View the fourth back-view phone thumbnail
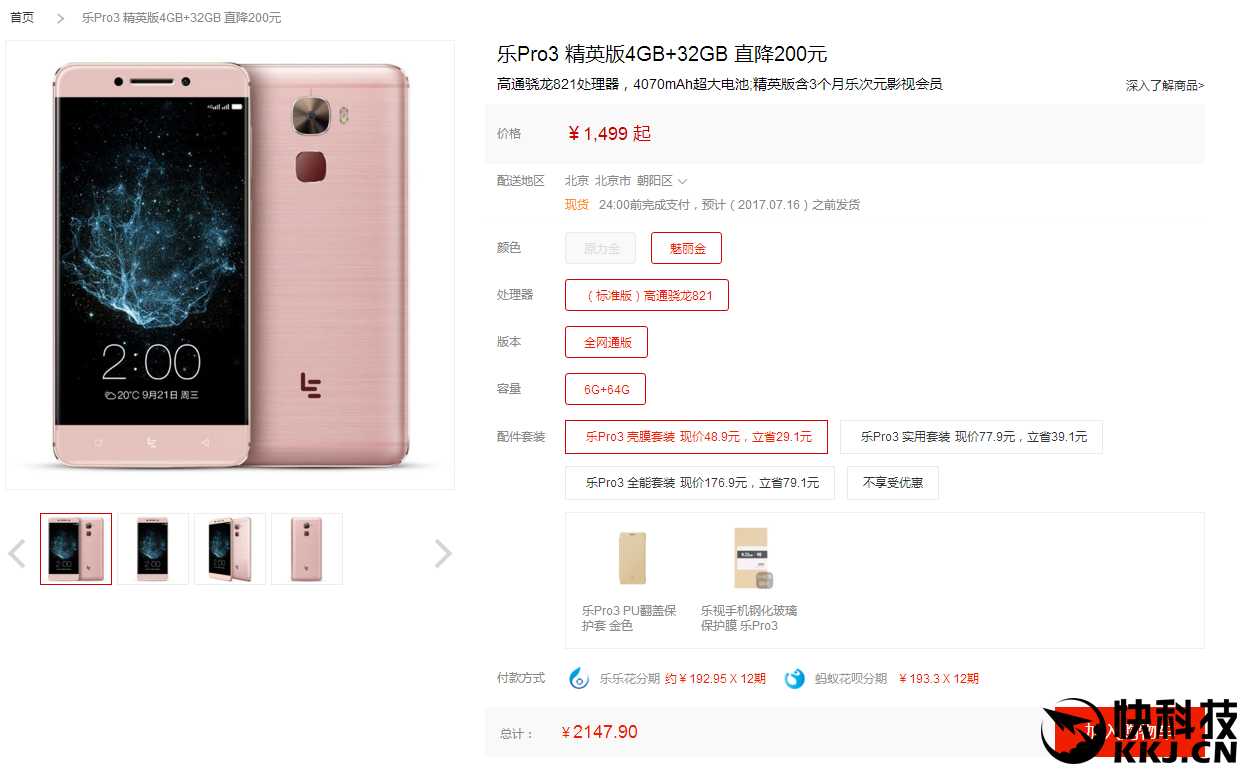The width and height of the screenshot is (1247, 774). click(307, 549)
